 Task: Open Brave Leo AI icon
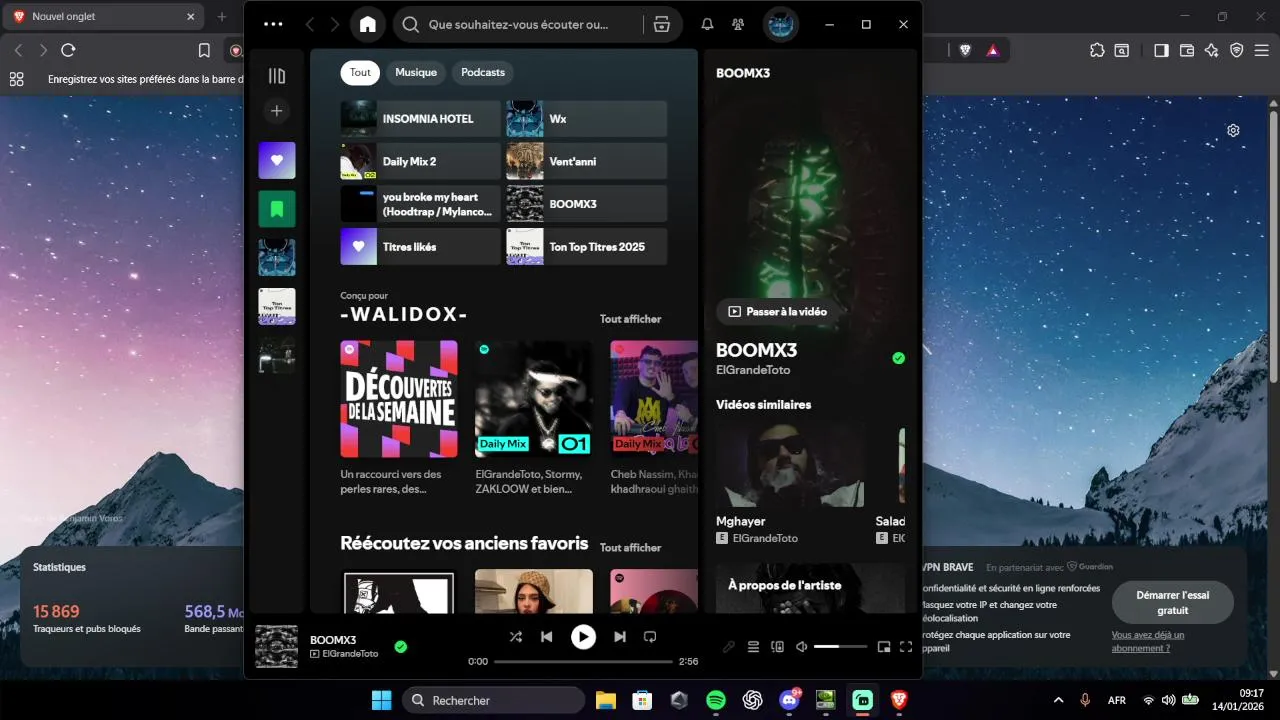tap(1212, 50)
